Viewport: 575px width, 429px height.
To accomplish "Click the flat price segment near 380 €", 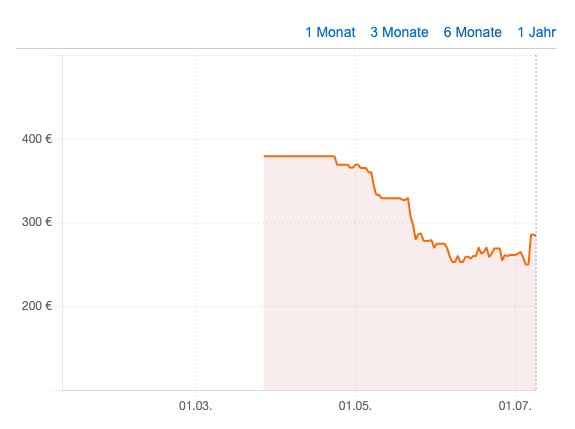I will pos(299,156).
